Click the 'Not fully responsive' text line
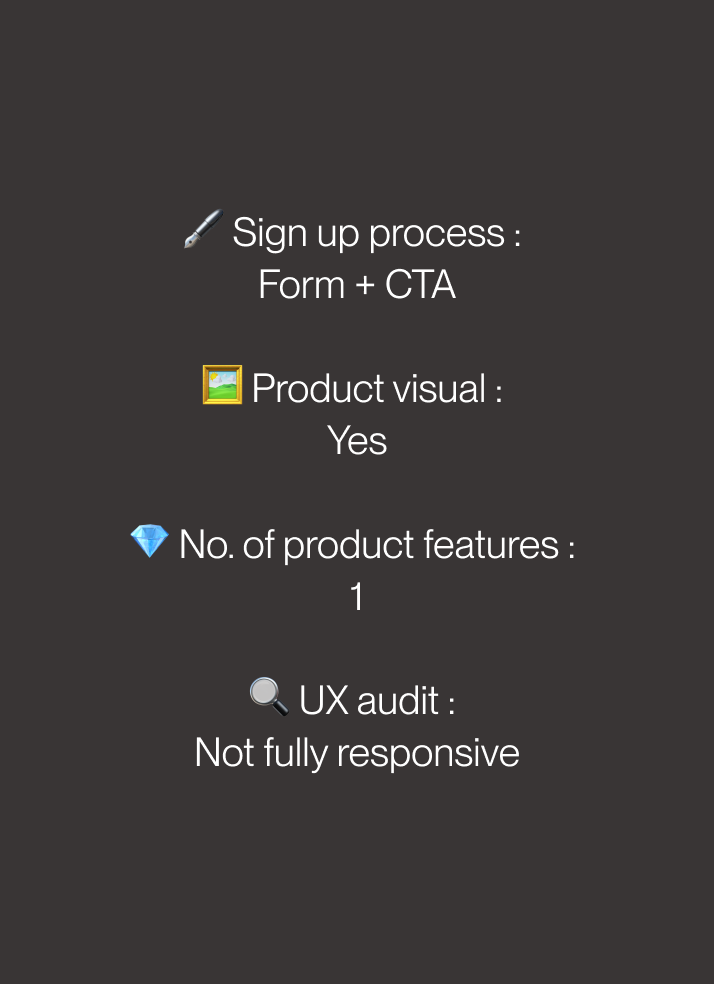 tap(357, 752)
